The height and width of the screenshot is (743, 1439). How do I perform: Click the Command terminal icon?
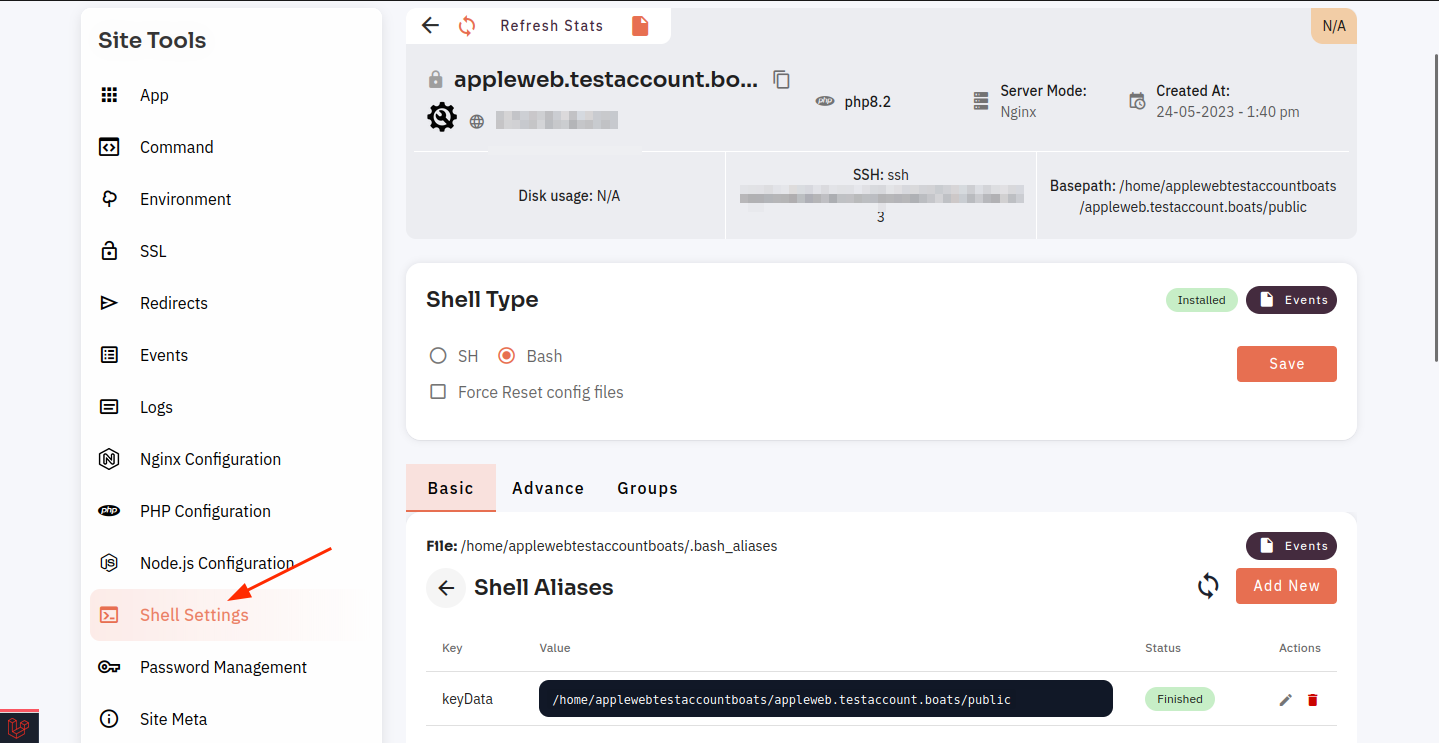tap(109, 147)
